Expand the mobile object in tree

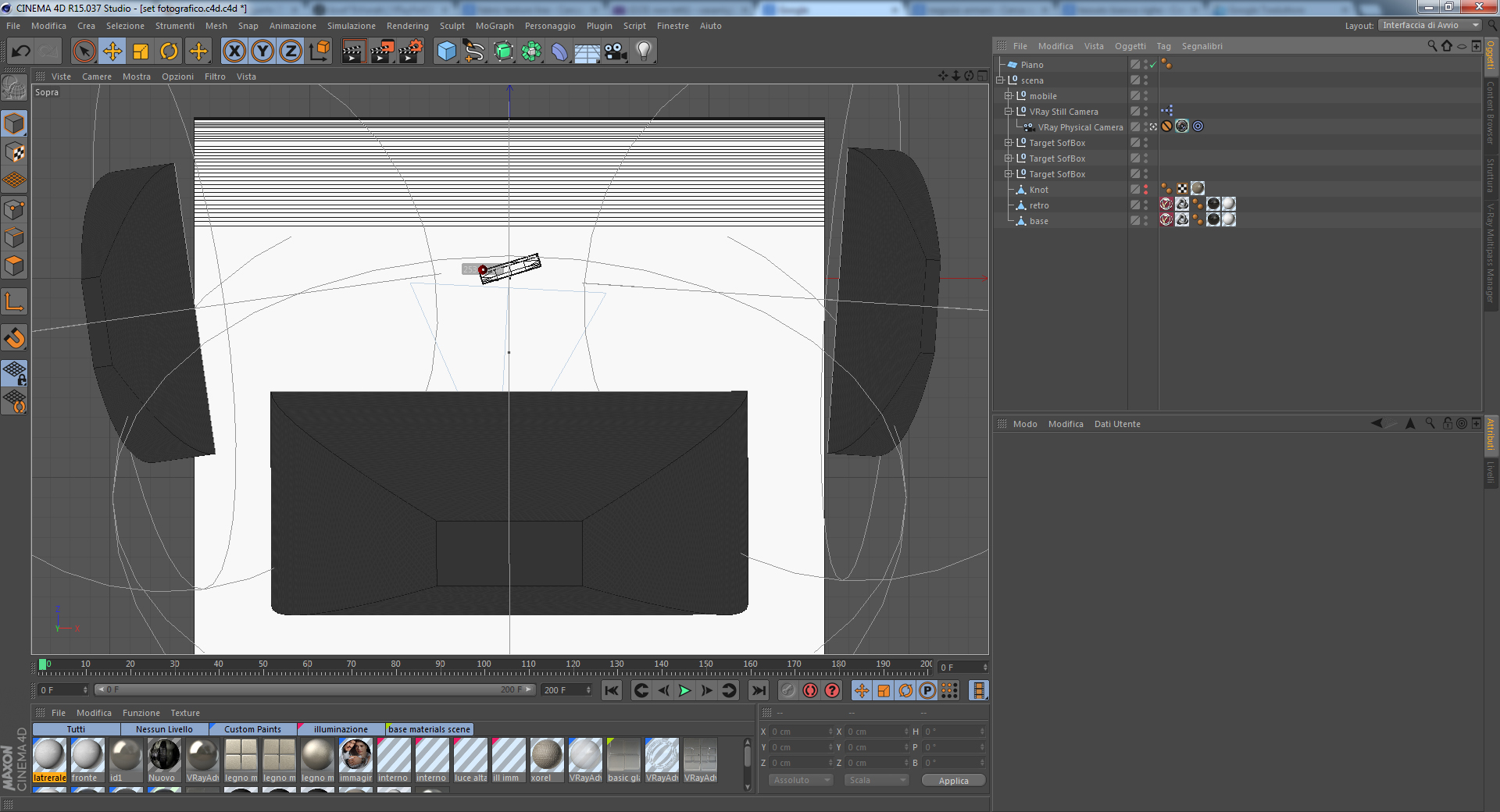pyautogui.click(x=1009, y=96)
